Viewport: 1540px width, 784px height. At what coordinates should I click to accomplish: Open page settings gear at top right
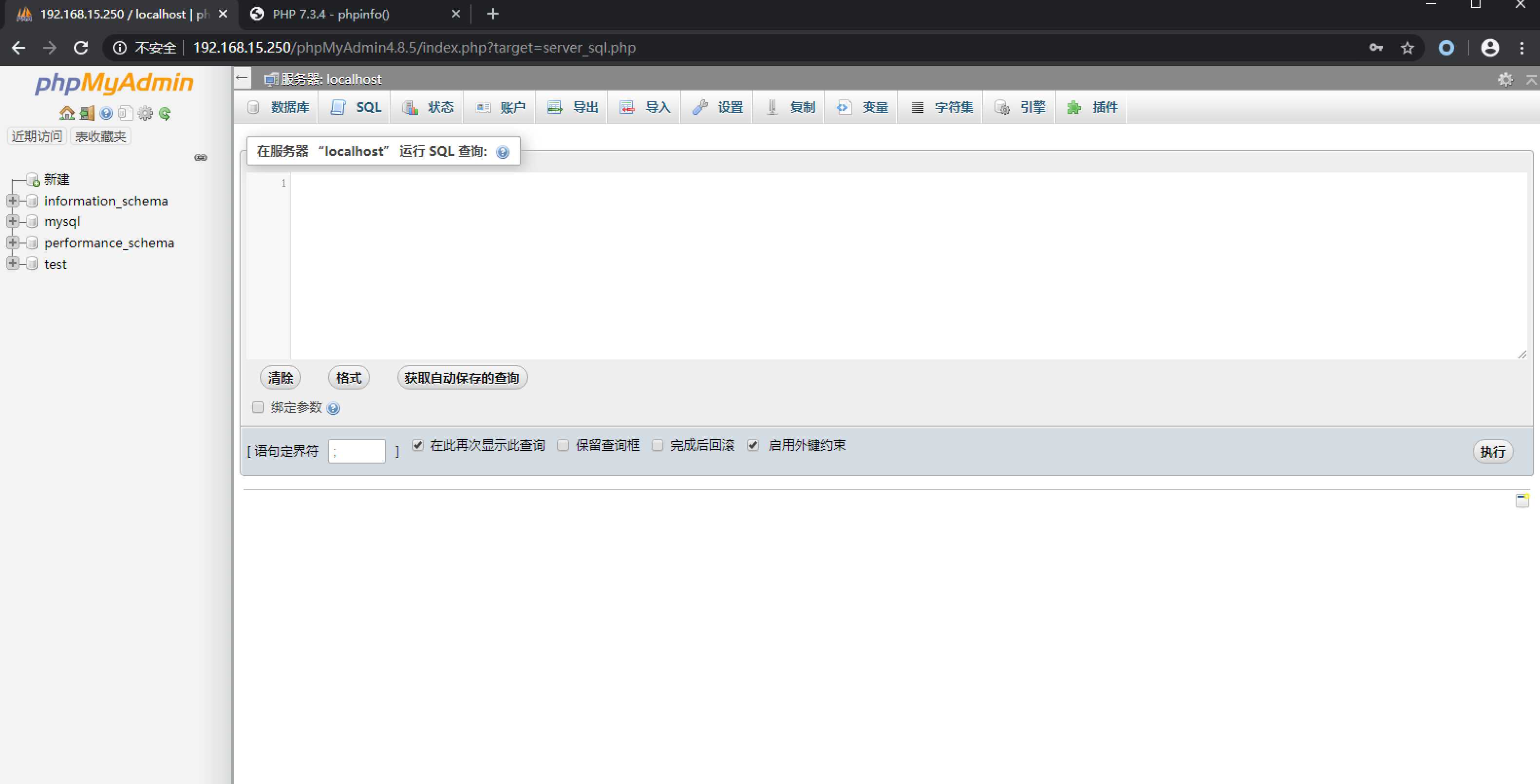tap(1505, 79)
